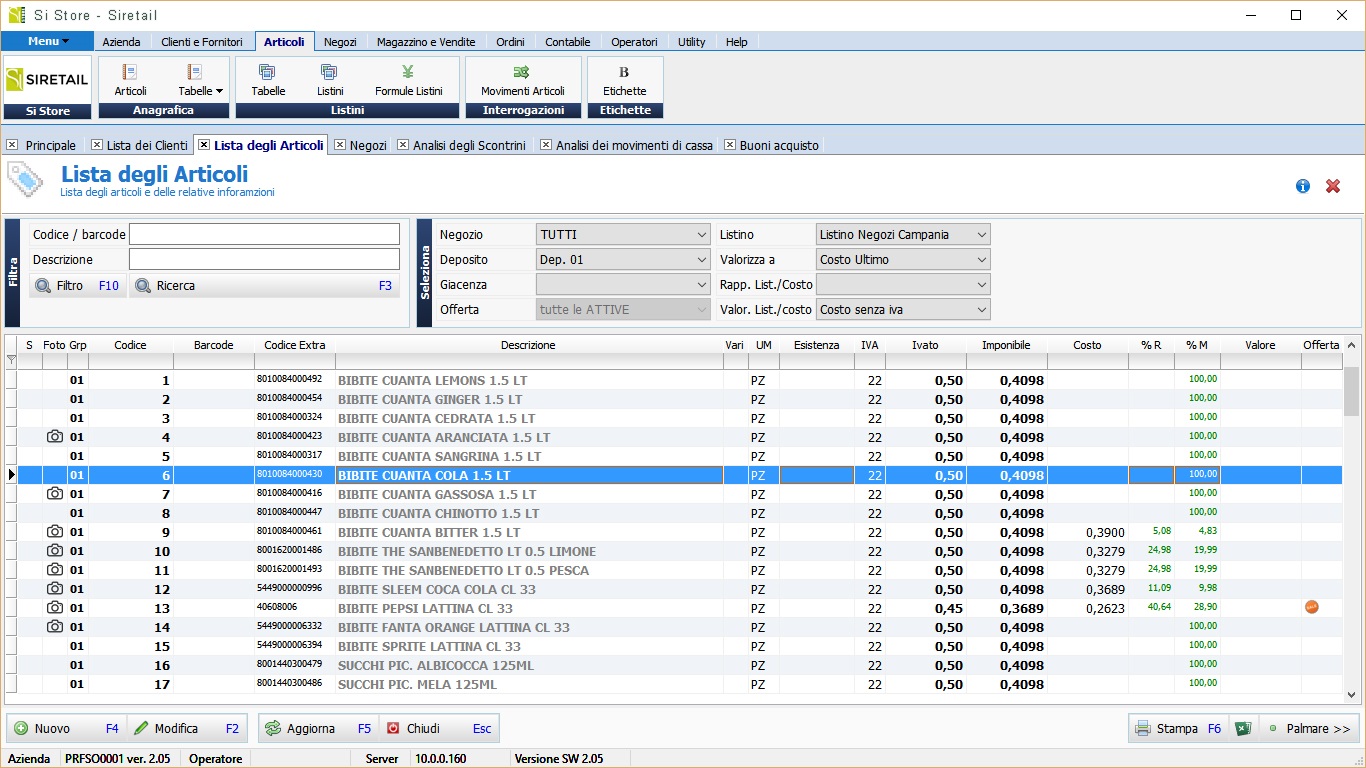Click the Nuovo F4 button

coord(66,729)
